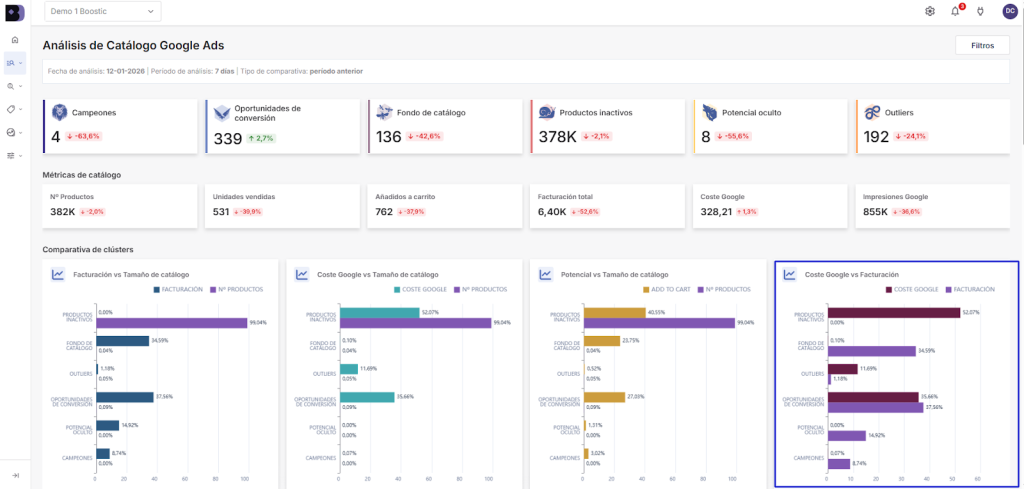Toggle COSTE GOOGLE legend in second chart
Screen dimensions: 1024x489
pos(420,290)
